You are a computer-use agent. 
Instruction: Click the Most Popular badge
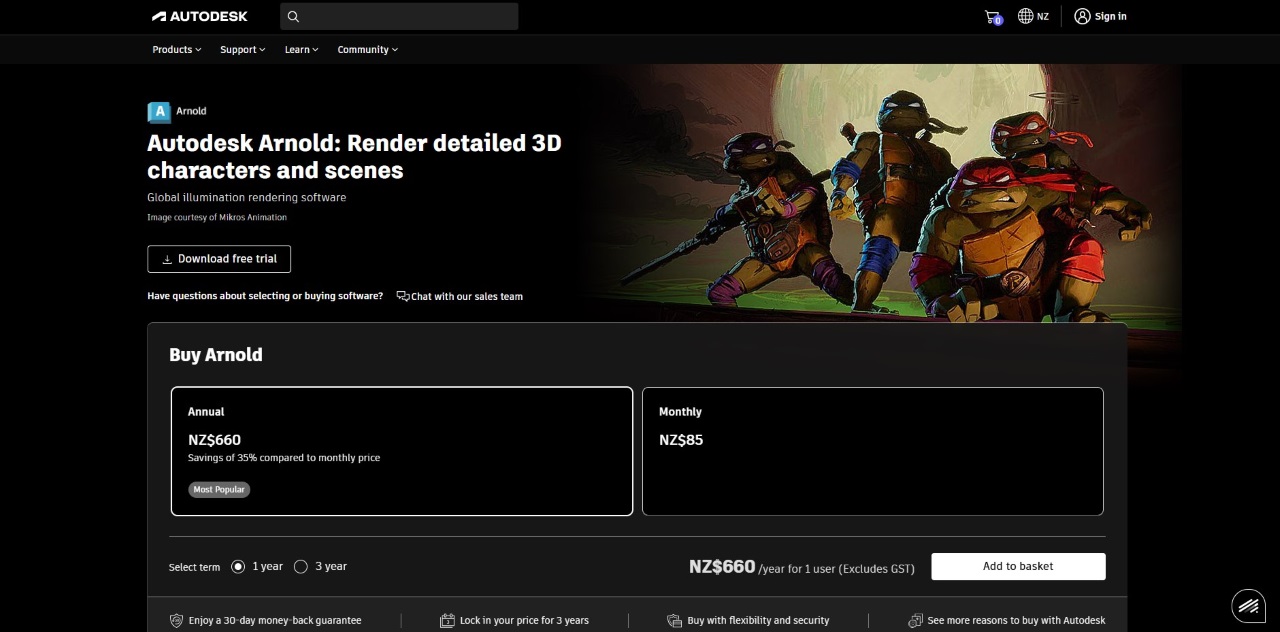pyautogui.click(x=219, y=489)
